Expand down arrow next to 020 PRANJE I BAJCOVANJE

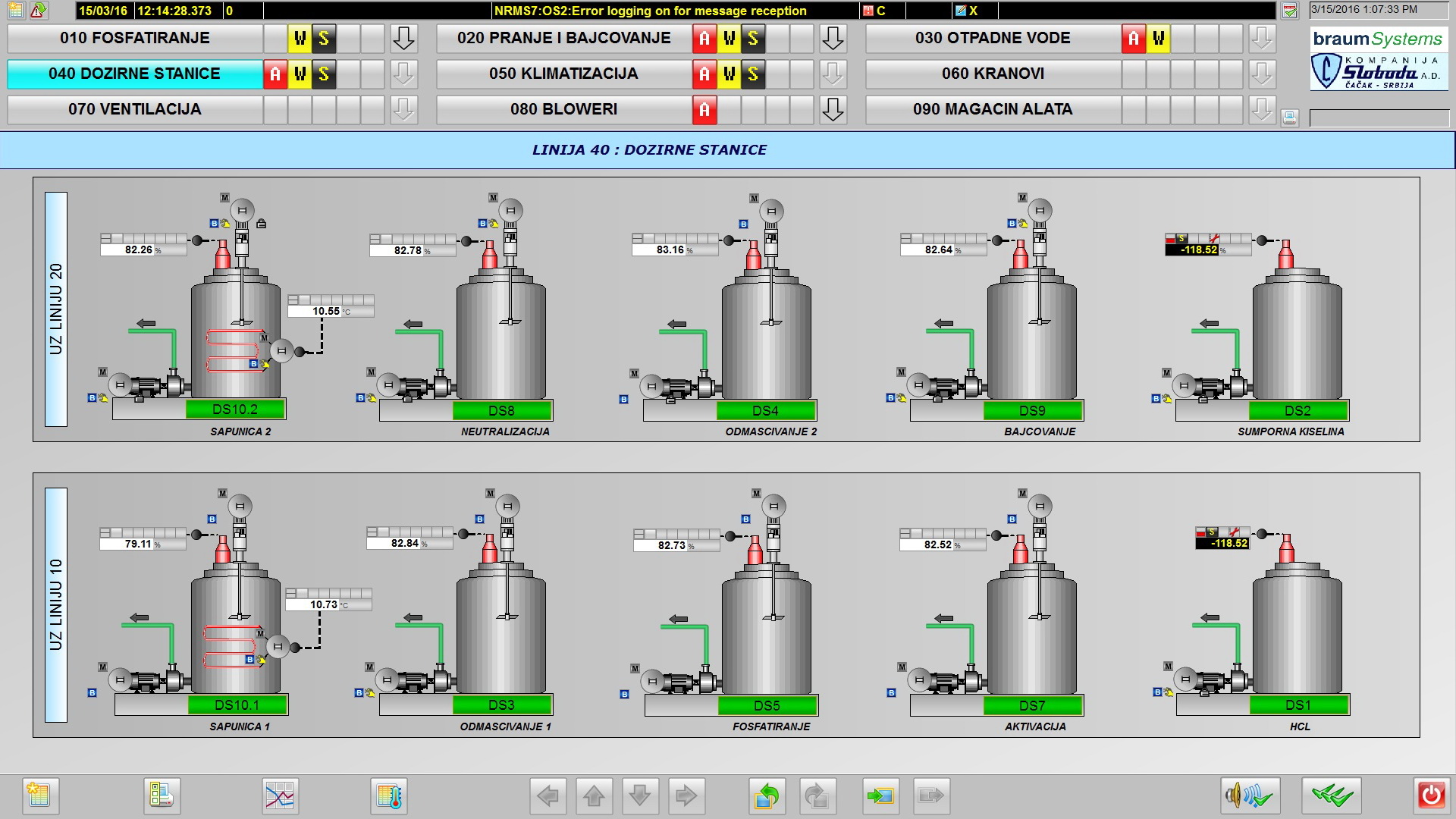833,39
